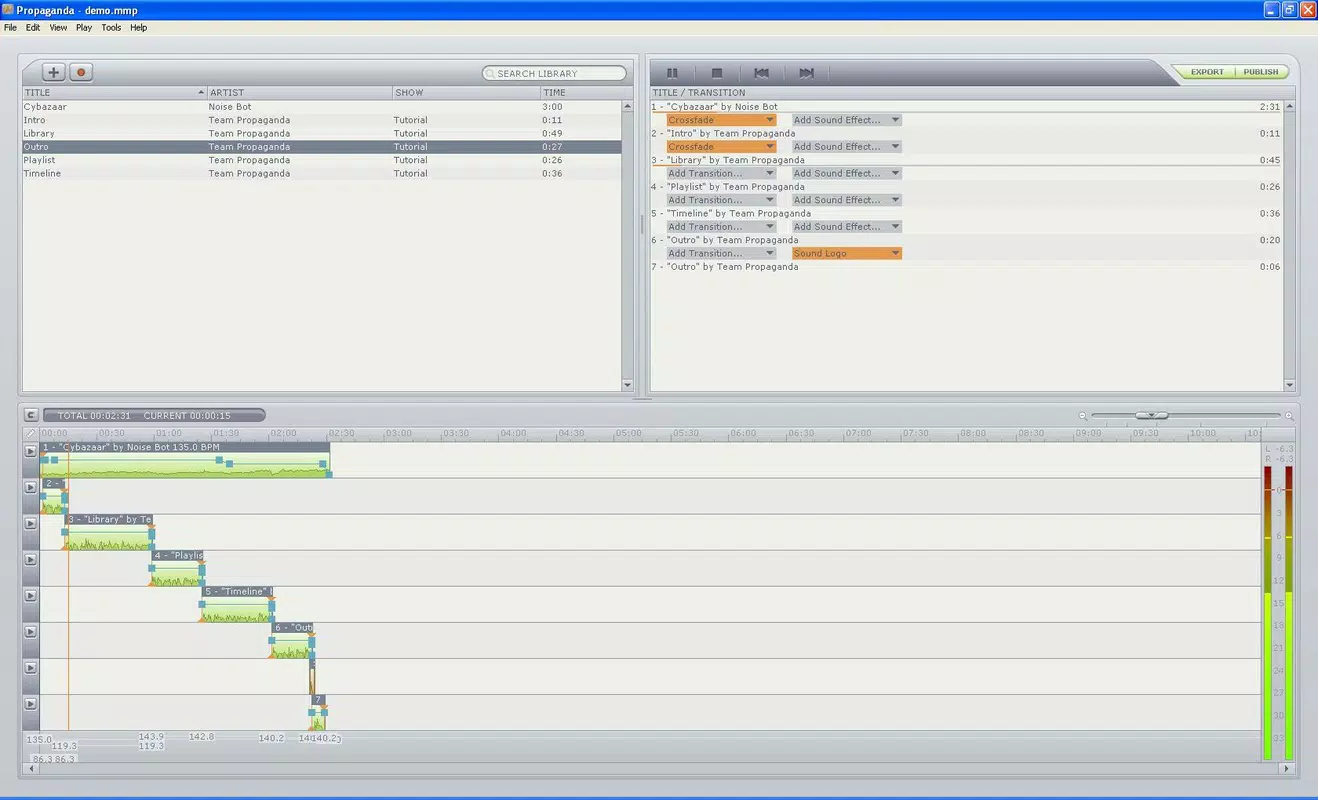
Task: Click the zoom in magnifier icon
Action: 1289,416
